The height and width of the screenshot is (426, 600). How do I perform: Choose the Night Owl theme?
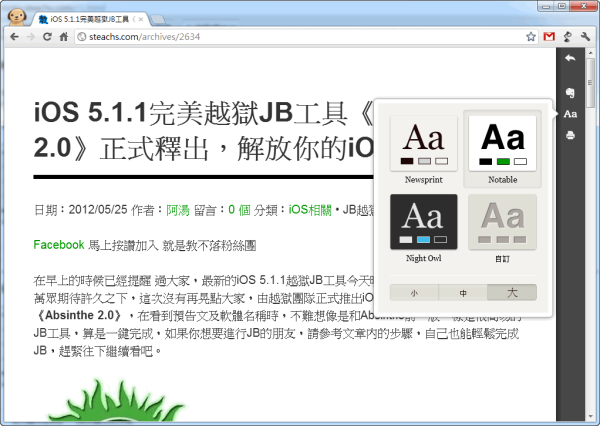point(424,229)
